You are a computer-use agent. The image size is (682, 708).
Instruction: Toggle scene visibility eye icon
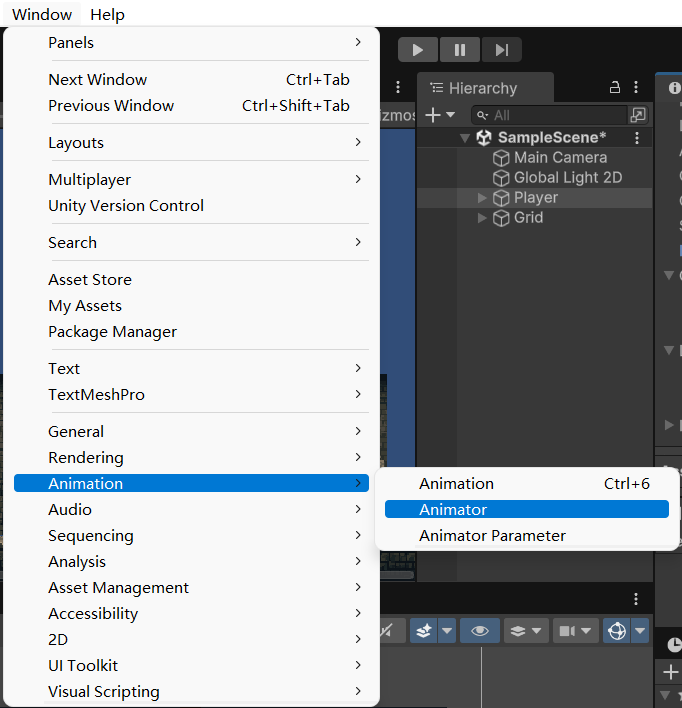click(x=480, y=631)
